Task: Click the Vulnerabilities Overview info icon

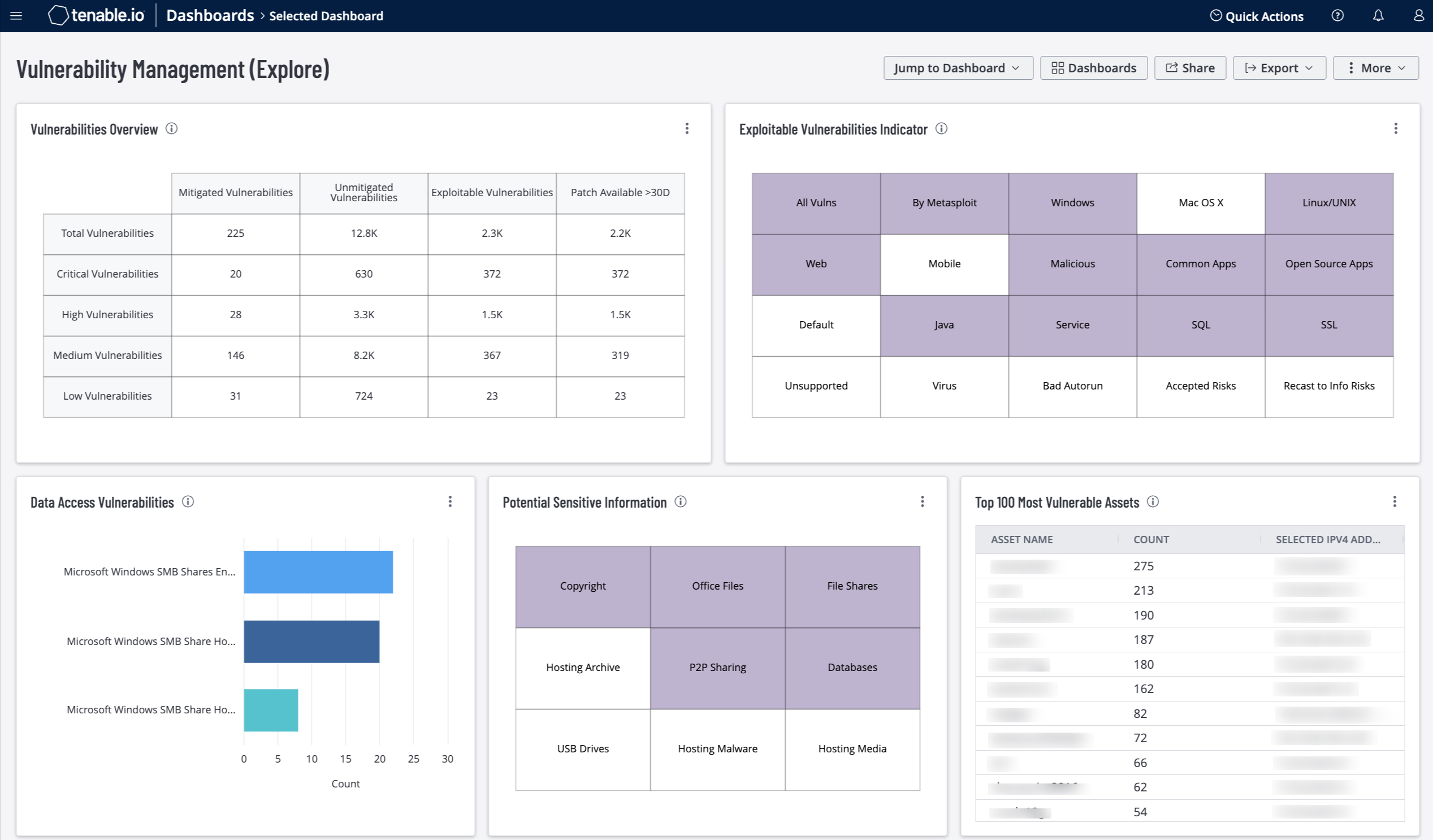Action: (172, 128)
